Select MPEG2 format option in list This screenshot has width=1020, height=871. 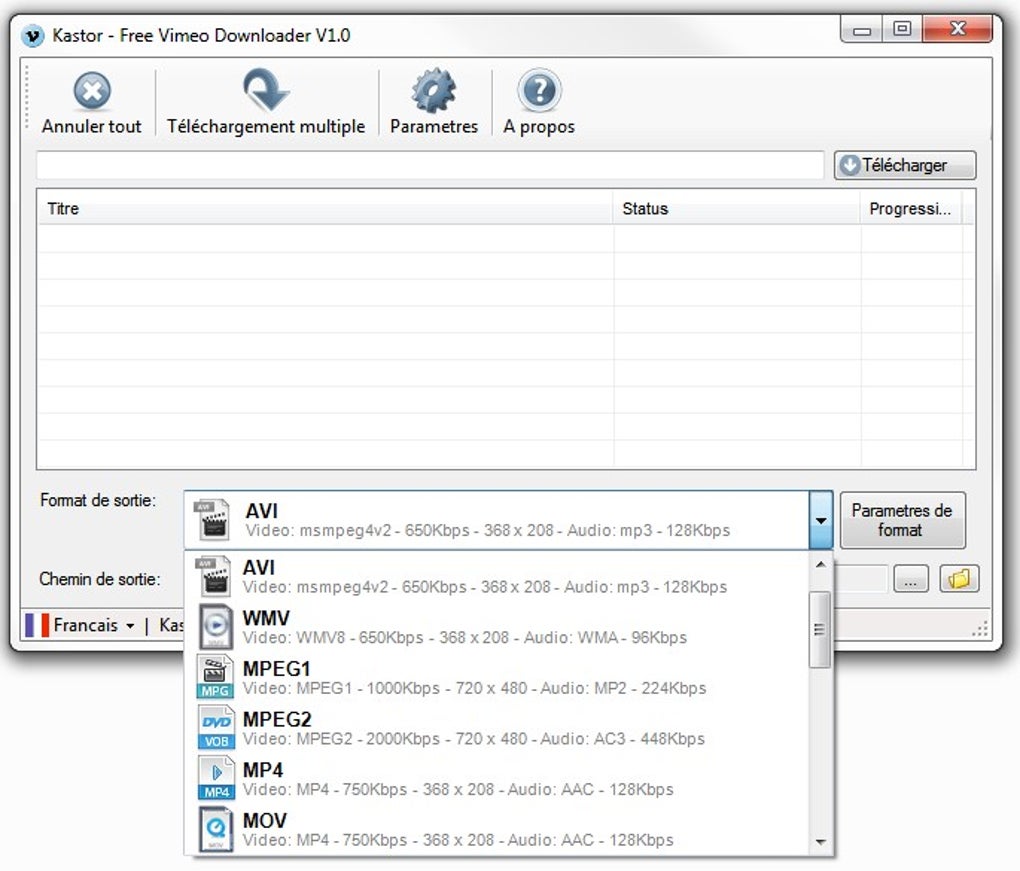pos(498,729)
